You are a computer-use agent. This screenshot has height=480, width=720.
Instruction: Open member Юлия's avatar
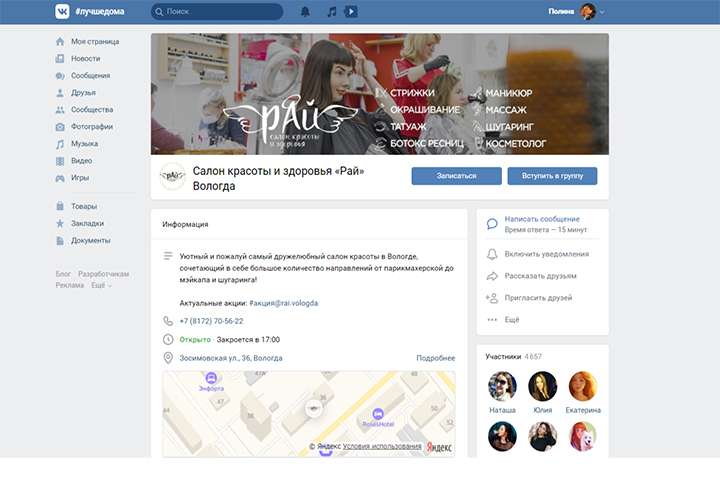[x=542, y=386]
